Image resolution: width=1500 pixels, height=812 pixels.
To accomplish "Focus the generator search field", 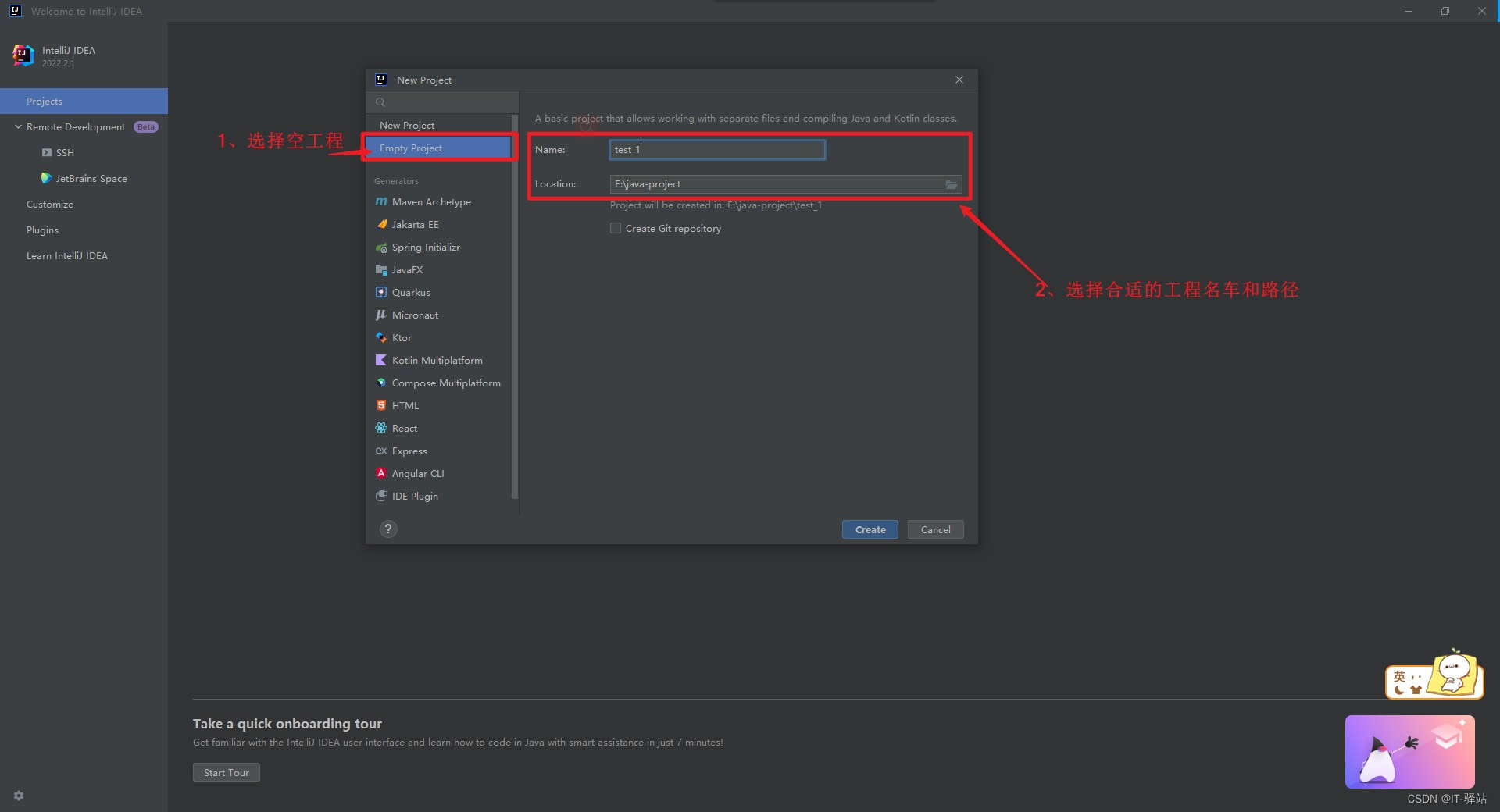I will click(x=442, y=102).
